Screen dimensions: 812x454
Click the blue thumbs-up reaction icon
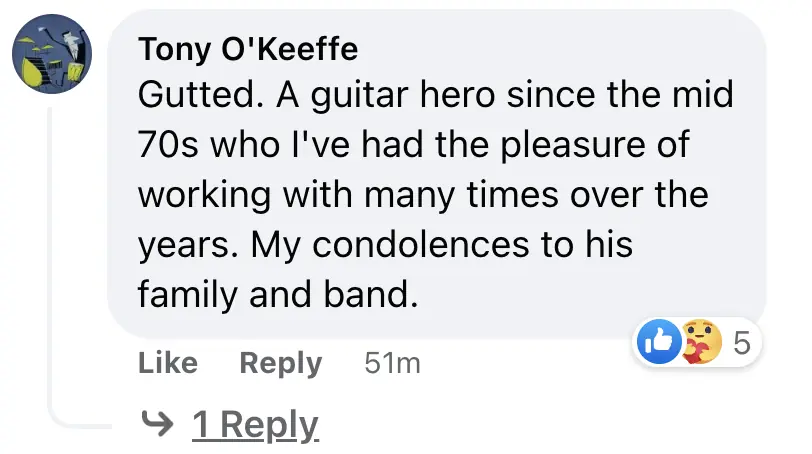click(x=659, y=343)
